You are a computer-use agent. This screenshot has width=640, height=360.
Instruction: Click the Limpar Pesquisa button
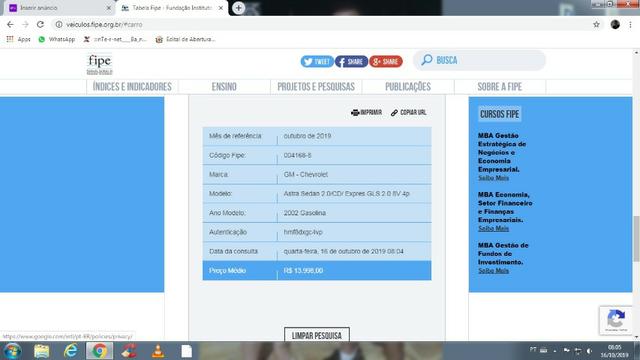point(317,335)
